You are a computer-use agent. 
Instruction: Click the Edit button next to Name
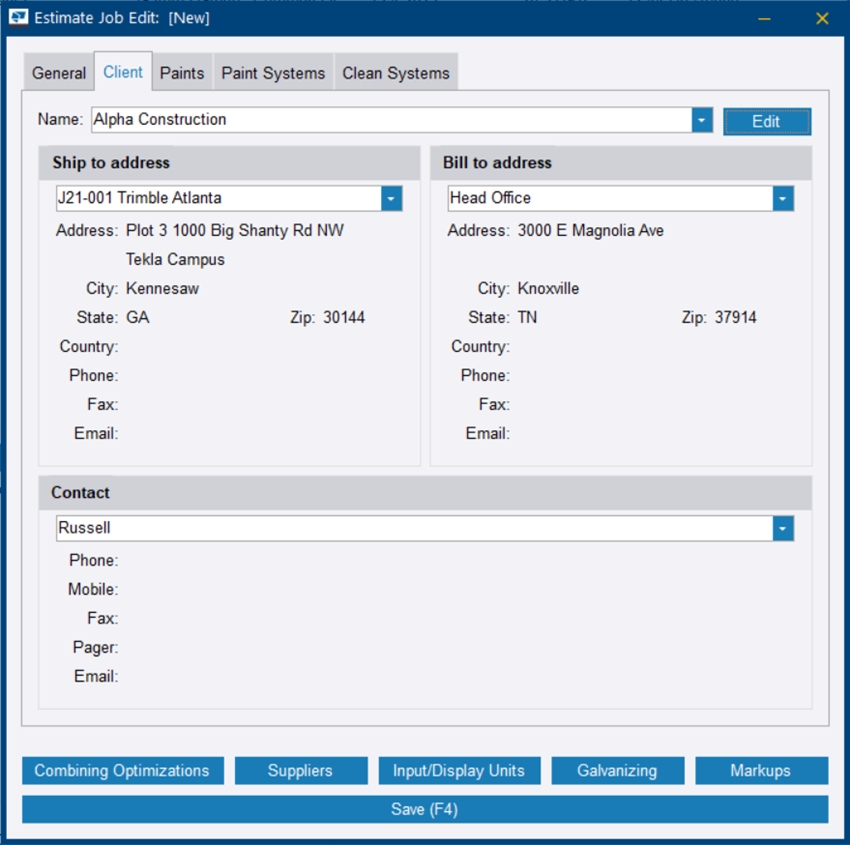coord(766,121)
